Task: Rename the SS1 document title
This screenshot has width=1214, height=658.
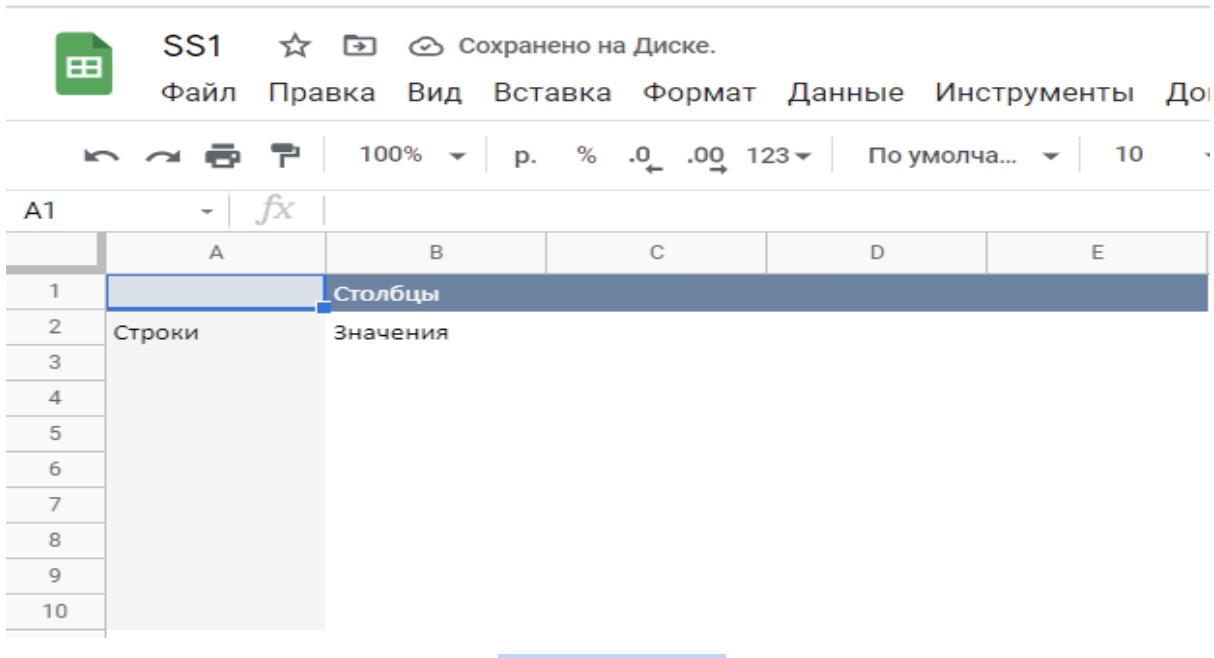Action: tap(191, 46)
